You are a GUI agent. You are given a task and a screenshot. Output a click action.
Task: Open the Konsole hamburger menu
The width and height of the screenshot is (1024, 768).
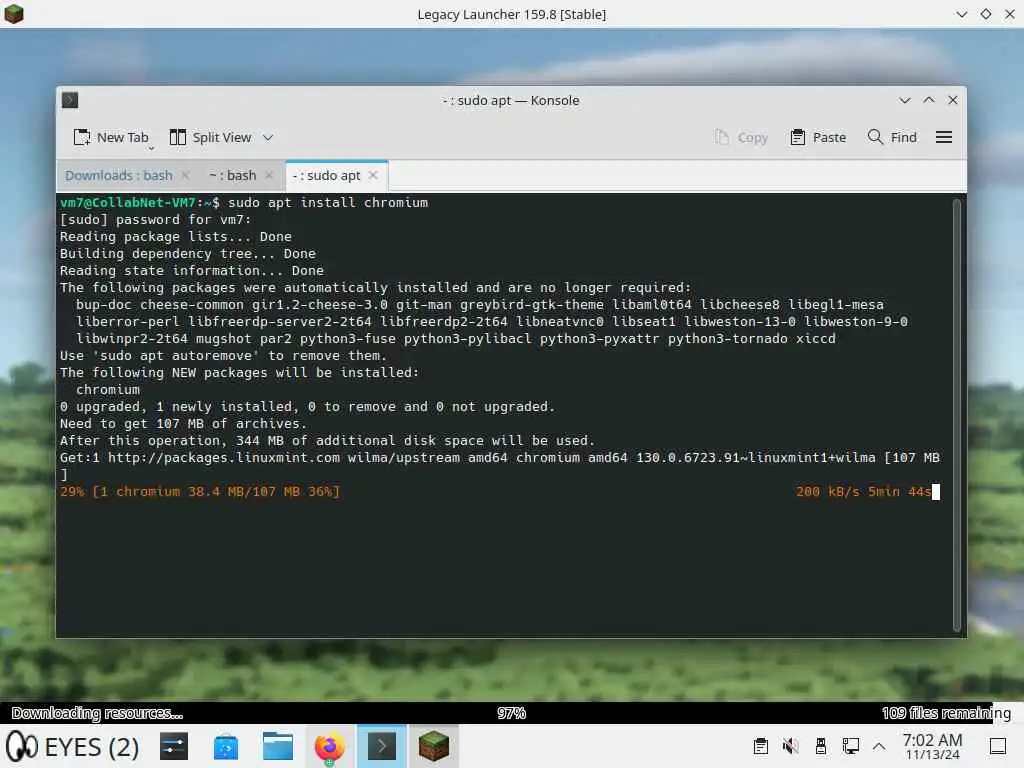coord(944,137)
